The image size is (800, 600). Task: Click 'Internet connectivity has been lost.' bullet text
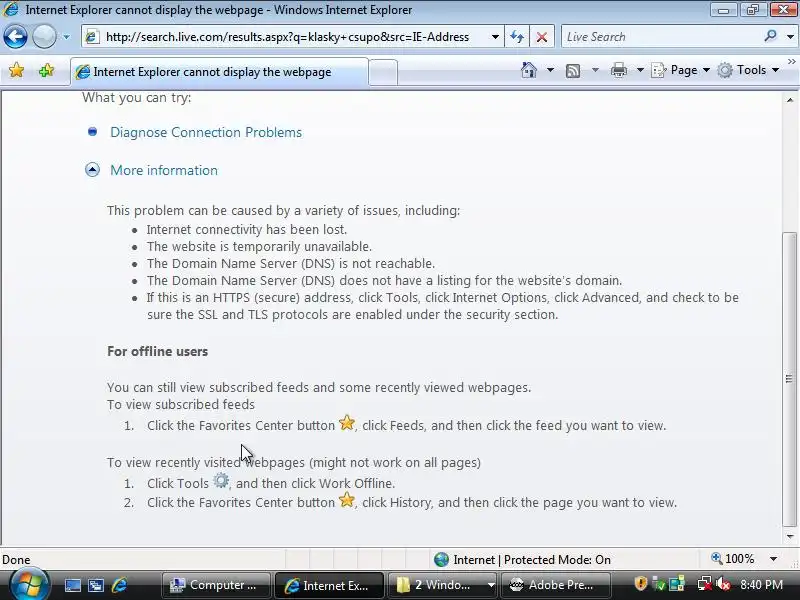click(247, 230)
